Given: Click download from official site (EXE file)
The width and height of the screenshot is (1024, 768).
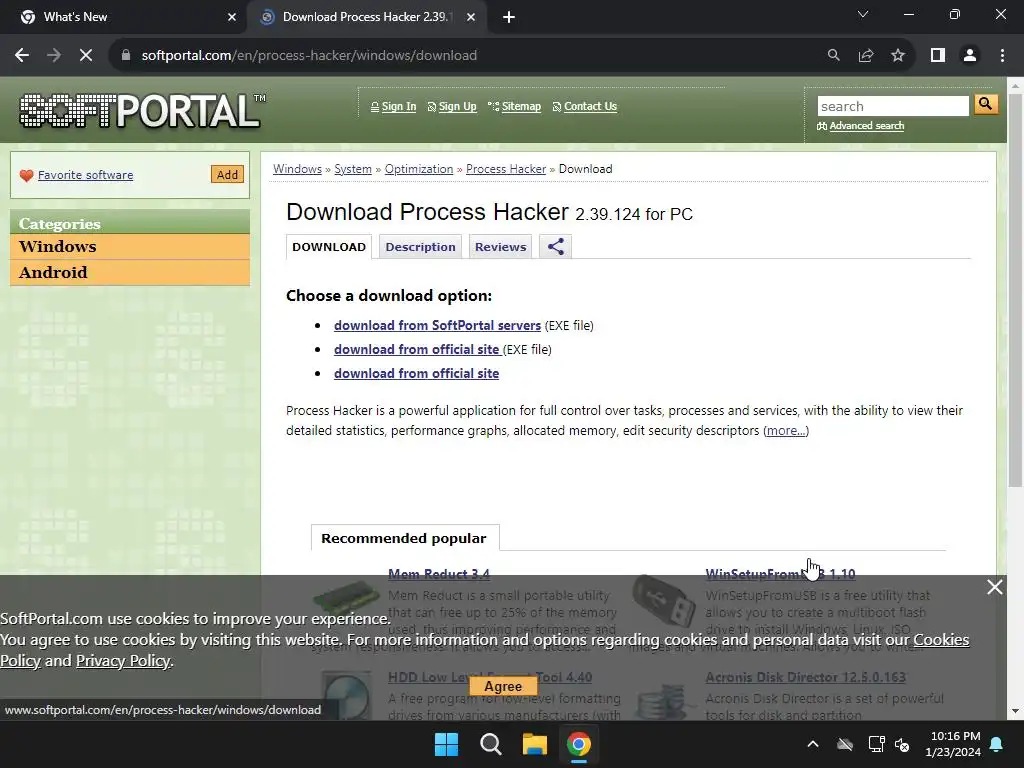Looking at the screenshot, I should (418, 349).
